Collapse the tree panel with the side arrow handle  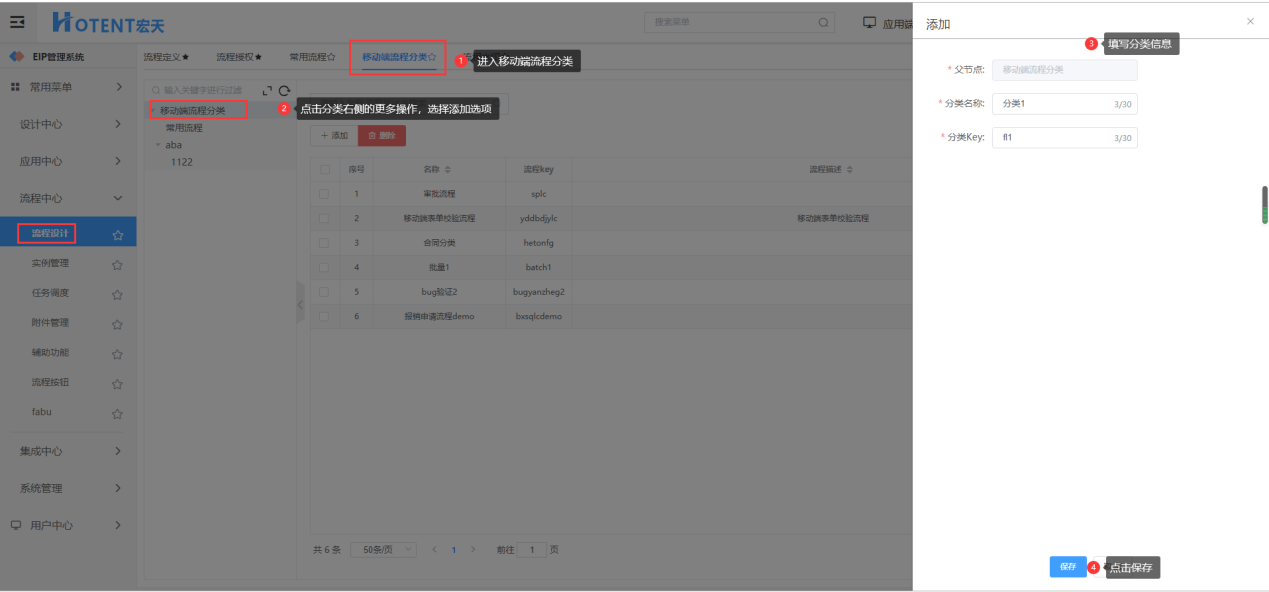pos(300,303)
